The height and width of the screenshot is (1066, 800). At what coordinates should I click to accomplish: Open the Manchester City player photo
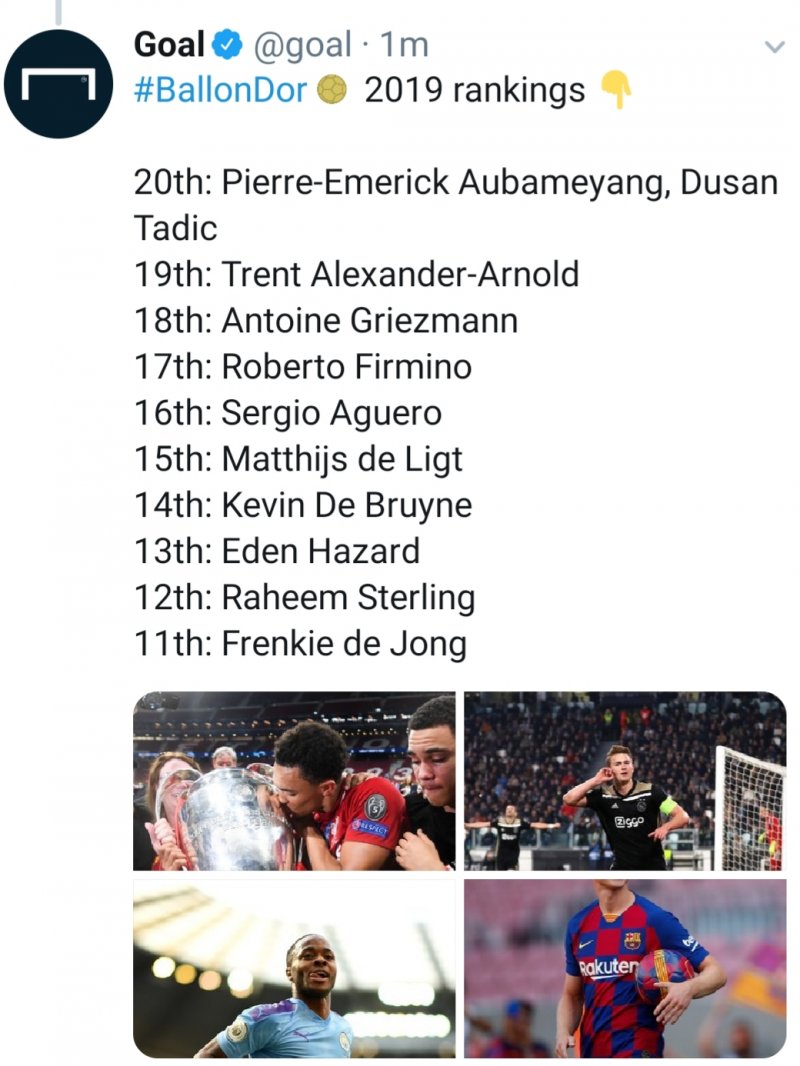(x=294, y=968)
